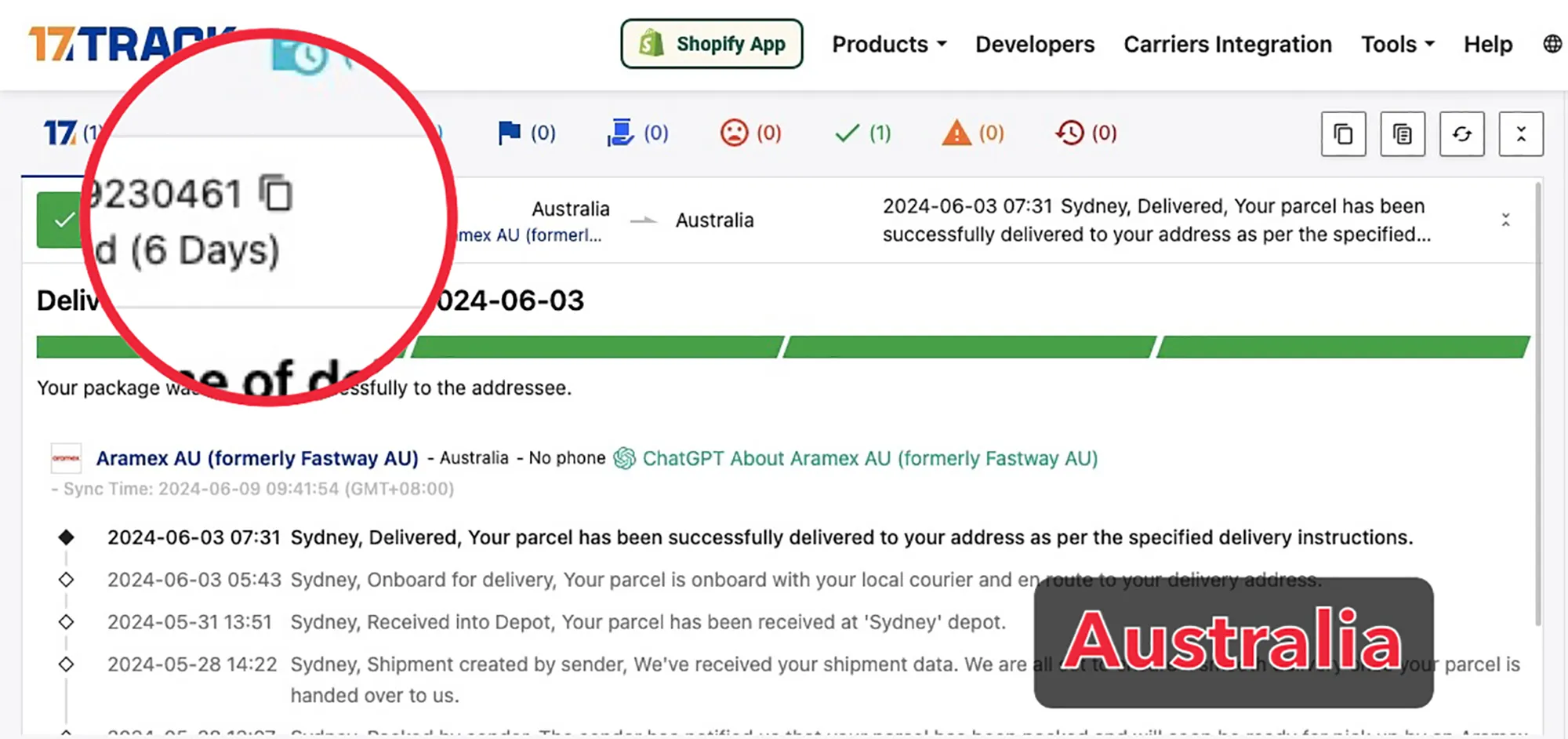The width and height of the screenshot is (1568, 739).
Task: Click the Sync Time 2024-06-09 text
Action: 252,489
